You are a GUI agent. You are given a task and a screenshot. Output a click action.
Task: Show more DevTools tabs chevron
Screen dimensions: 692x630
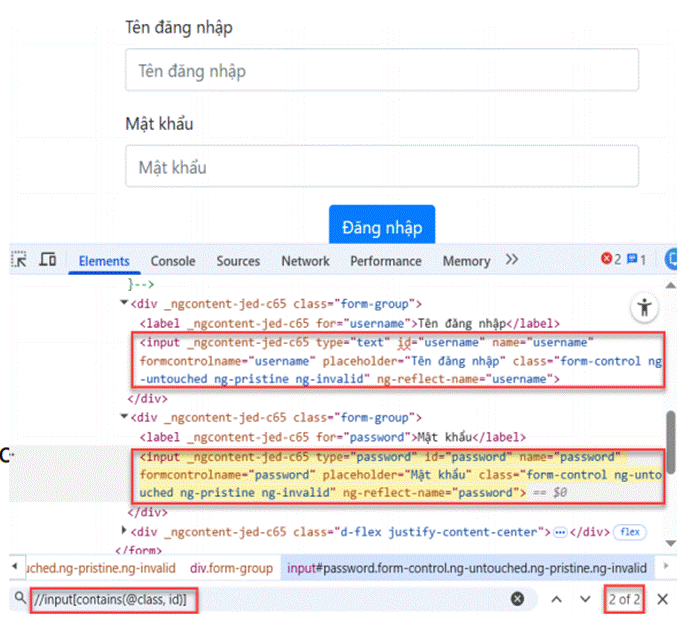tap(512, 260)
